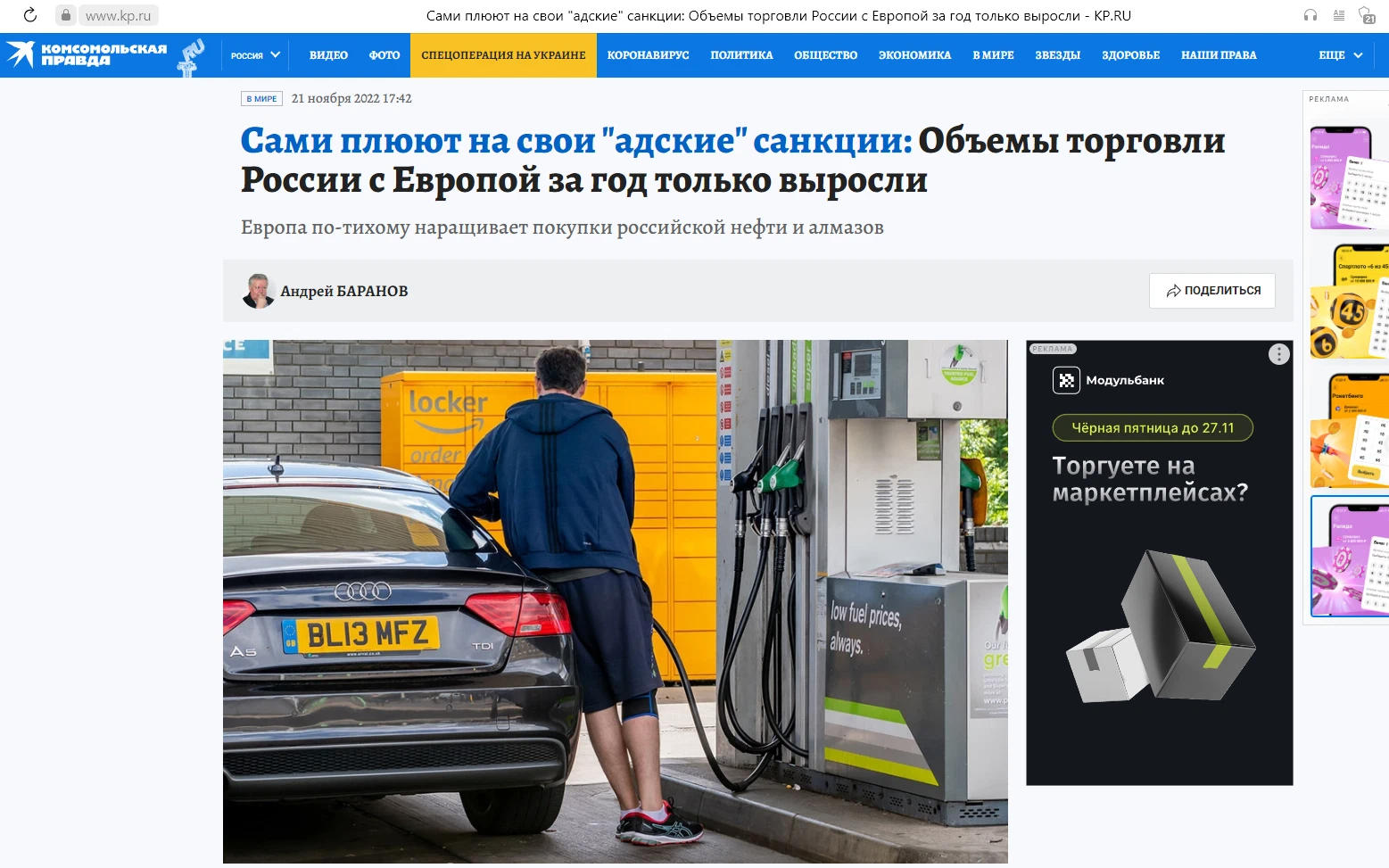The image size is (1389, 868).
Task: Click the ПОДЕЛИТЬСЯ share button
Action: (1212, 291)
